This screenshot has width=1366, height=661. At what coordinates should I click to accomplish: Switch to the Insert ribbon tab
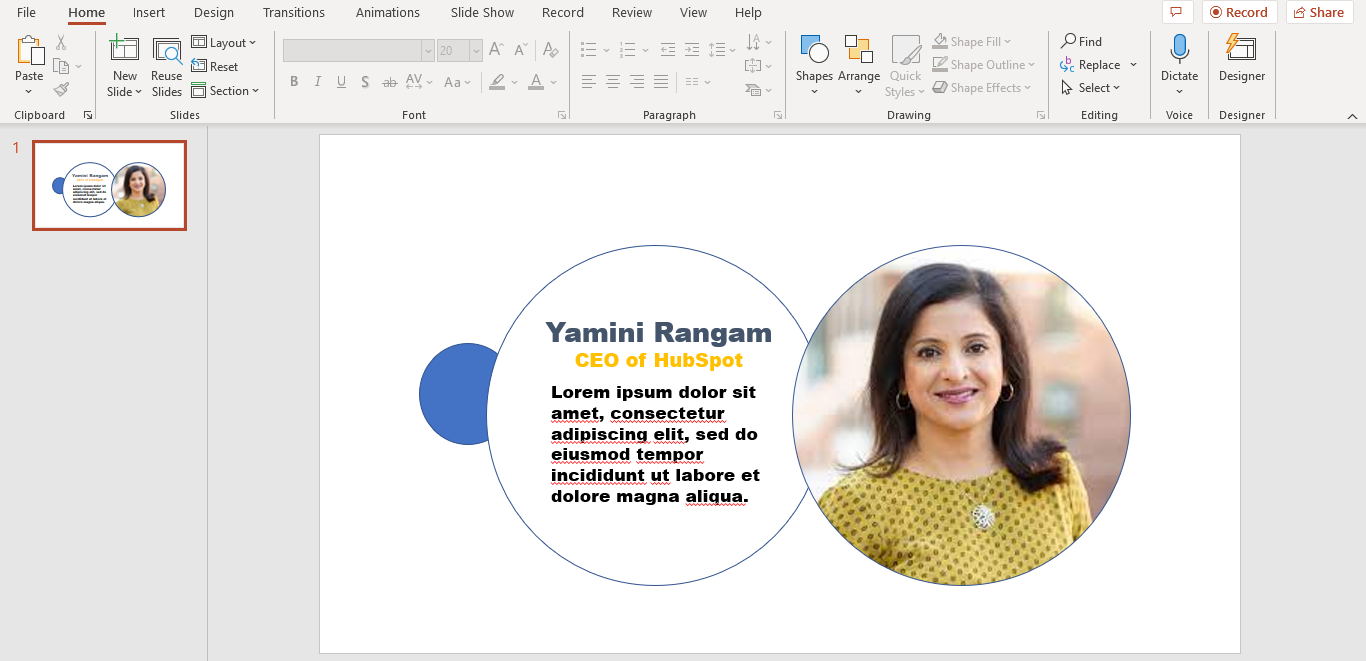(148, 12)
